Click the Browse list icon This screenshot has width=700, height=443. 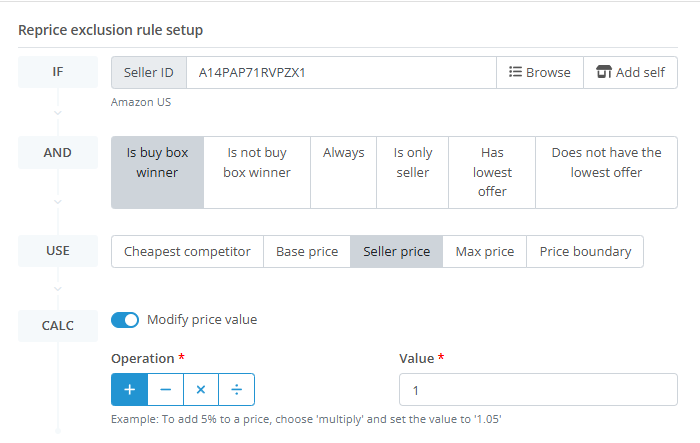coord(515,72)
